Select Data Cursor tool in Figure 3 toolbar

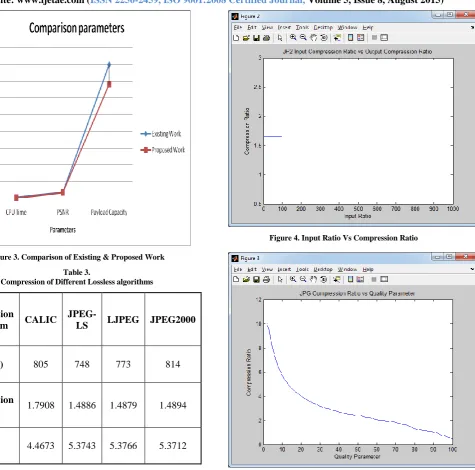337,279
